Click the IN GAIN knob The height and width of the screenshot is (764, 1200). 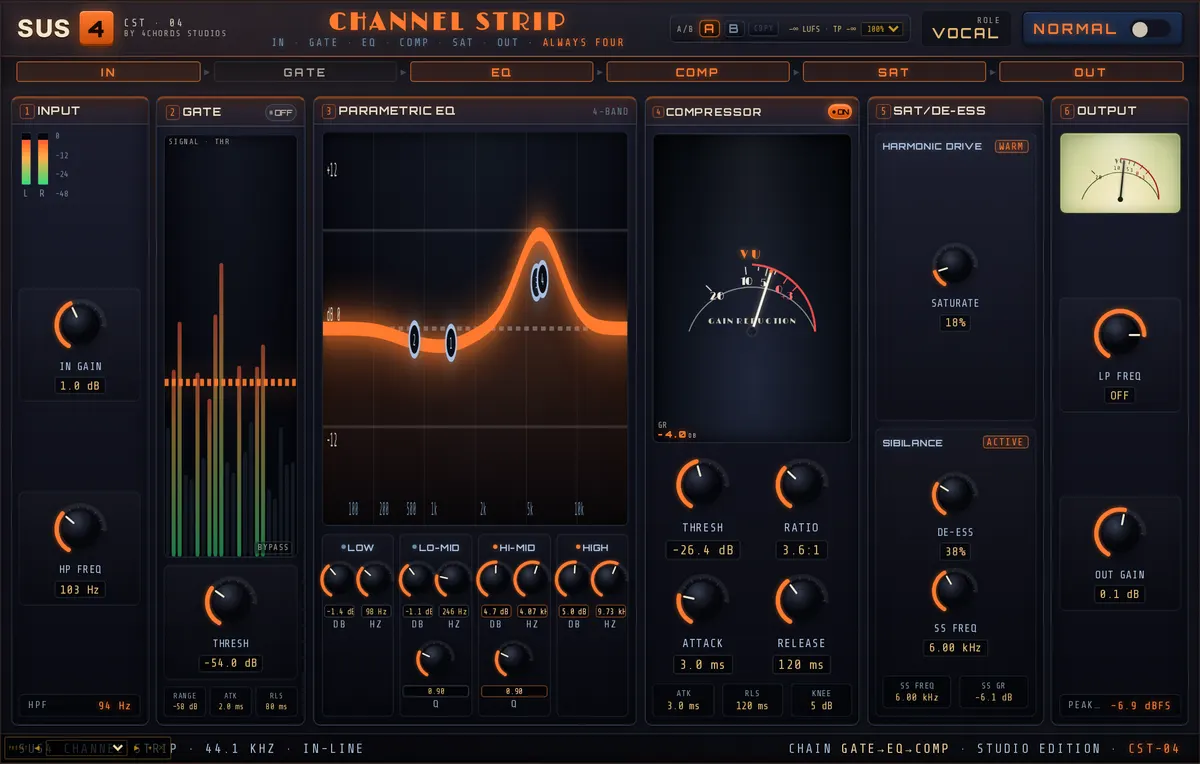pyautogui.click(x=80, y=324)
